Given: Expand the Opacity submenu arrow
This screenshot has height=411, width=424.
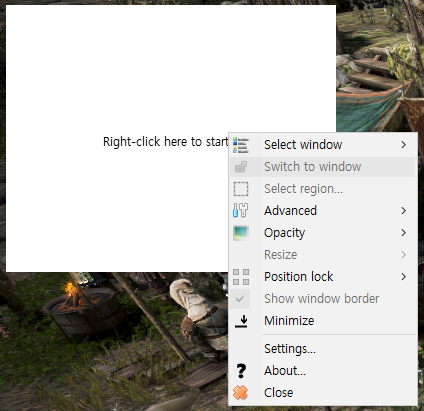Looking at the screenshot, I should coord(404,233).
